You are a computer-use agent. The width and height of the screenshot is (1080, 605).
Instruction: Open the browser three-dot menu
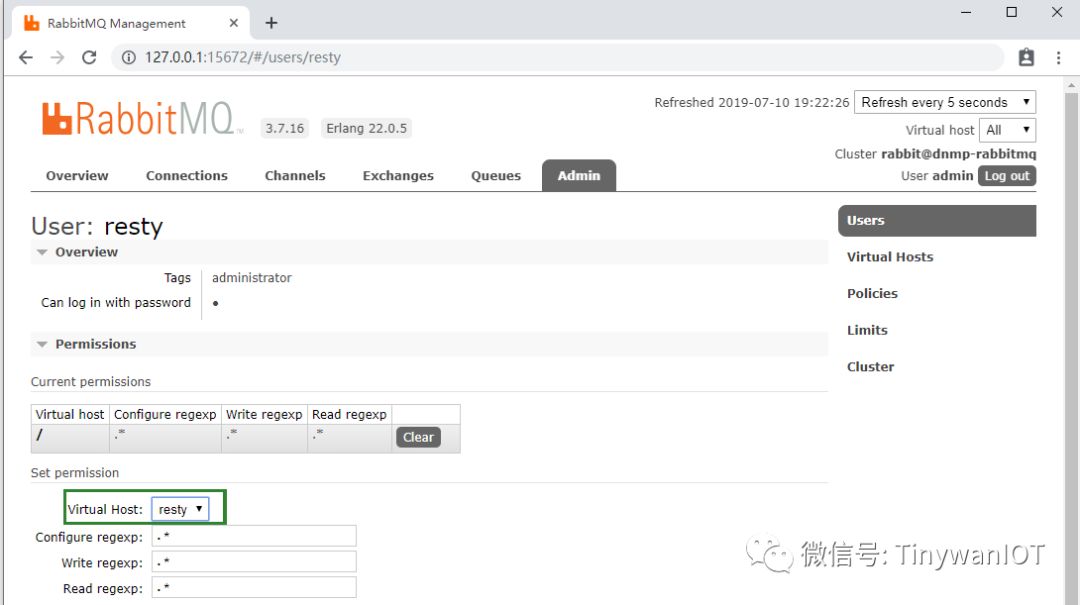point(1059,57)
